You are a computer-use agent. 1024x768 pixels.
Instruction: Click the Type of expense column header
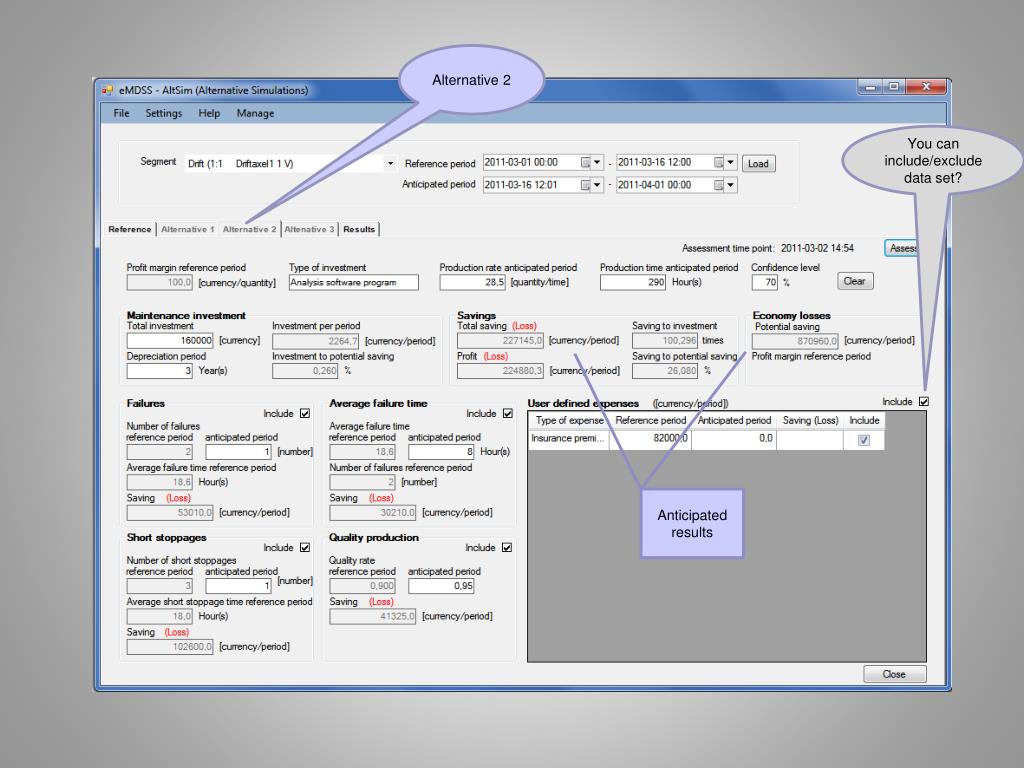click(568, 421)
